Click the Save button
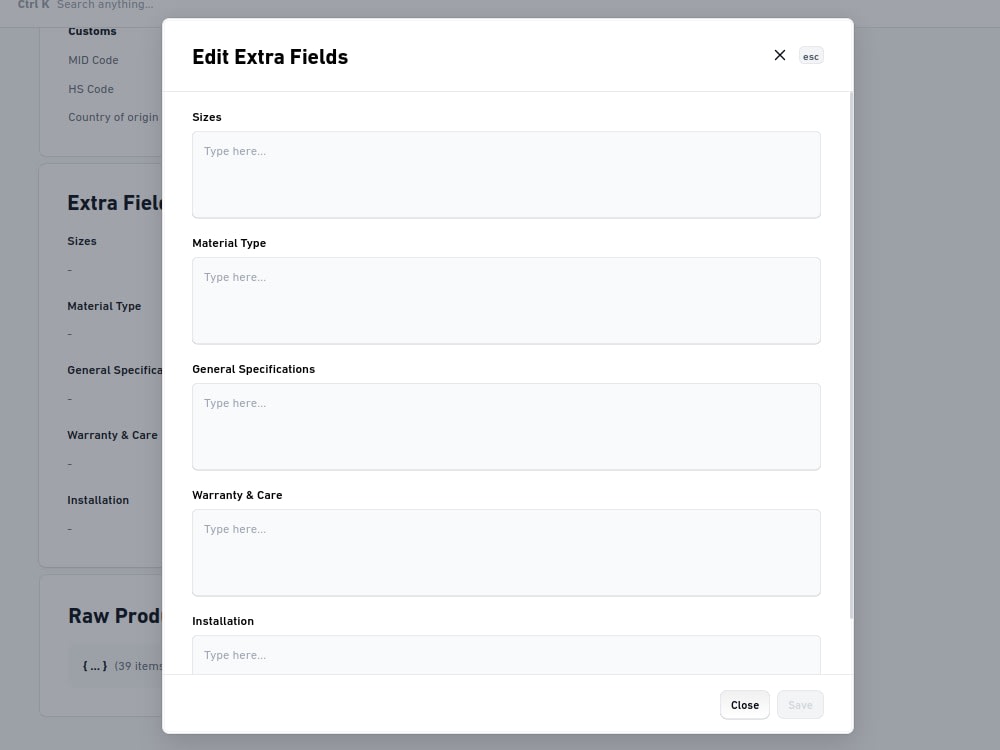This screenshot has width=1000, height=750. [800, 705]
